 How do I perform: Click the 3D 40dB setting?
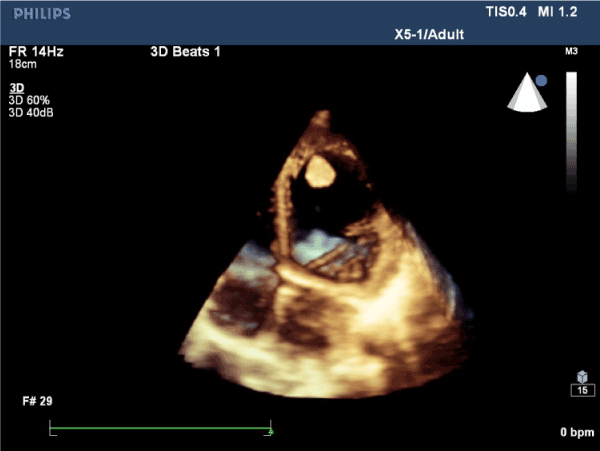tap(32, 111)
